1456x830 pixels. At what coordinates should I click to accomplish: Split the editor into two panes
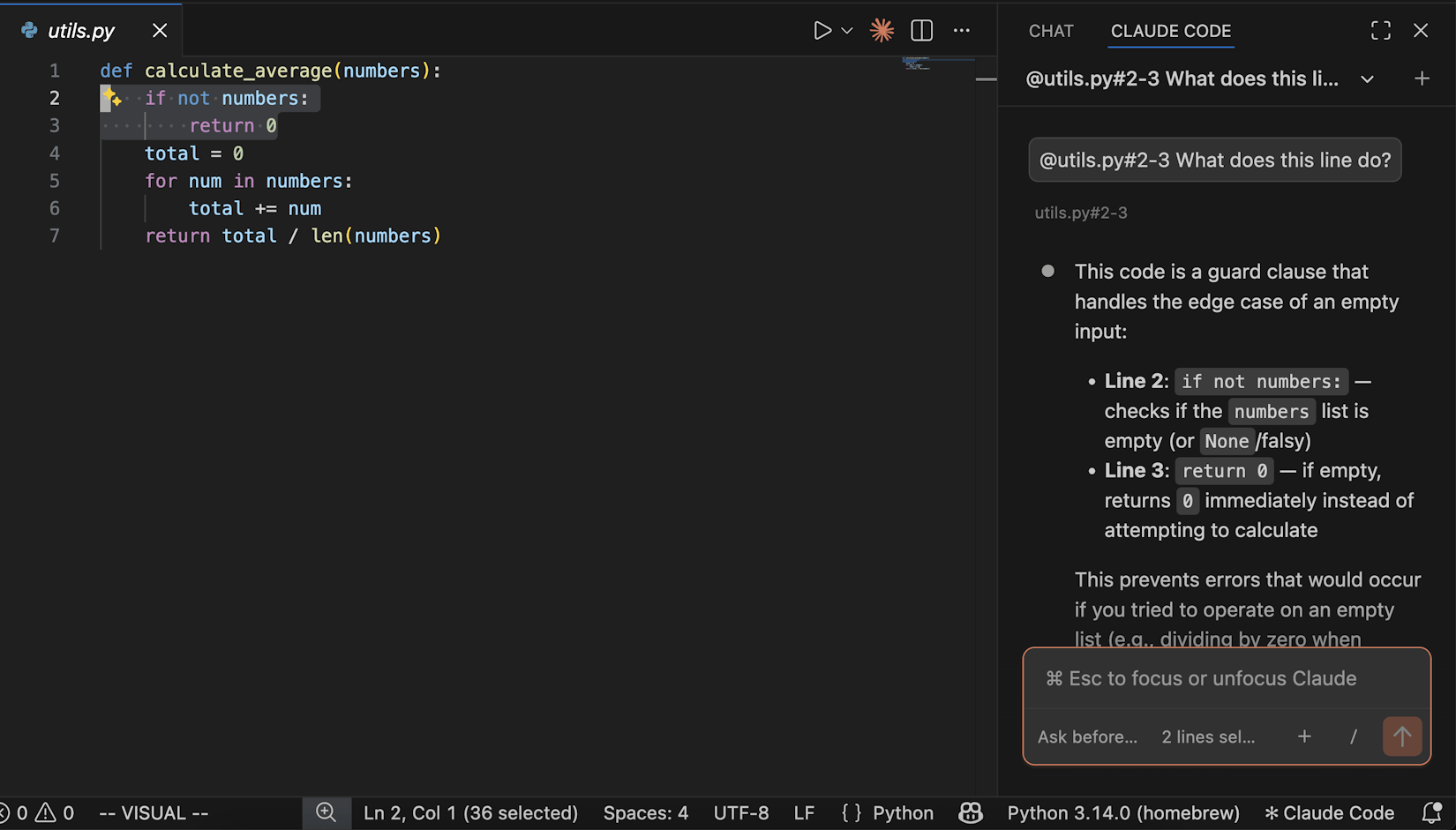point(921,30)
